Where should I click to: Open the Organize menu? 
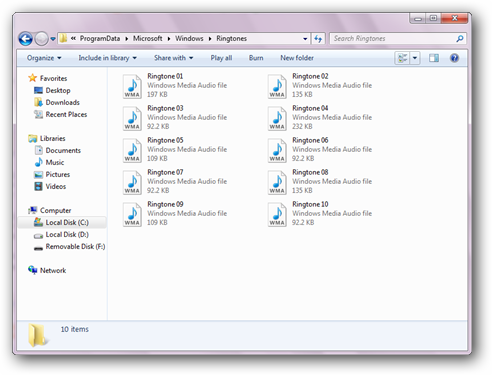[44, 58]
